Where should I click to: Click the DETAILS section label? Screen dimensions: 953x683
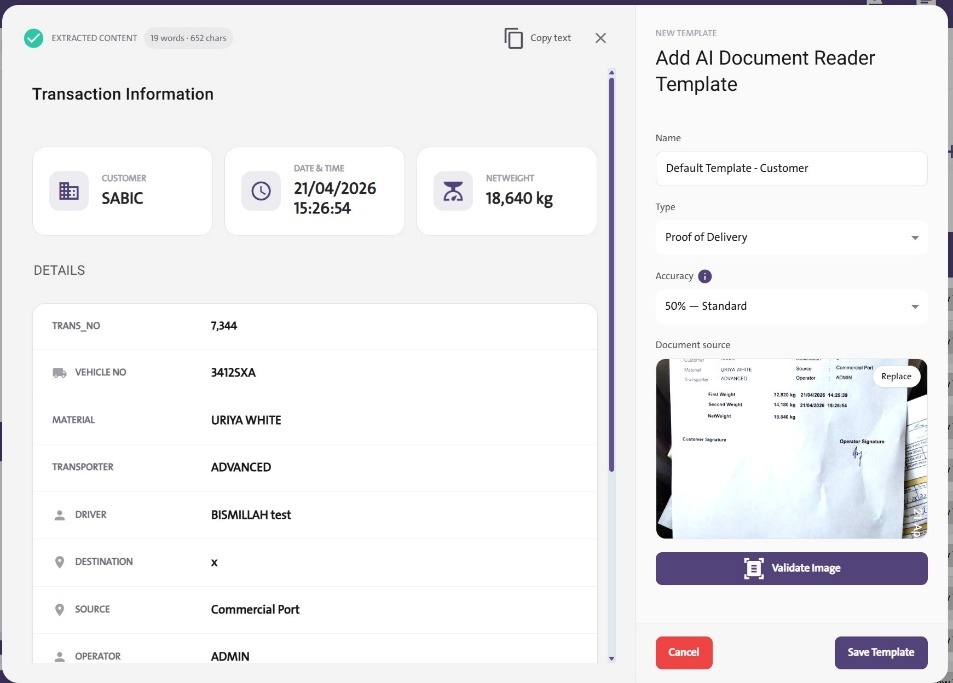pyautogui.click(x=59, y=270)
